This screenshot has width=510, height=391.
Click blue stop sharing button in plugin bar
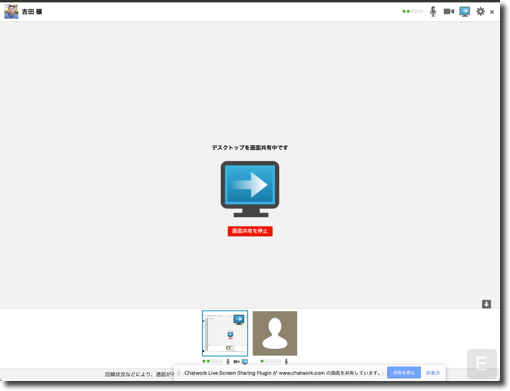click(404, 373)
